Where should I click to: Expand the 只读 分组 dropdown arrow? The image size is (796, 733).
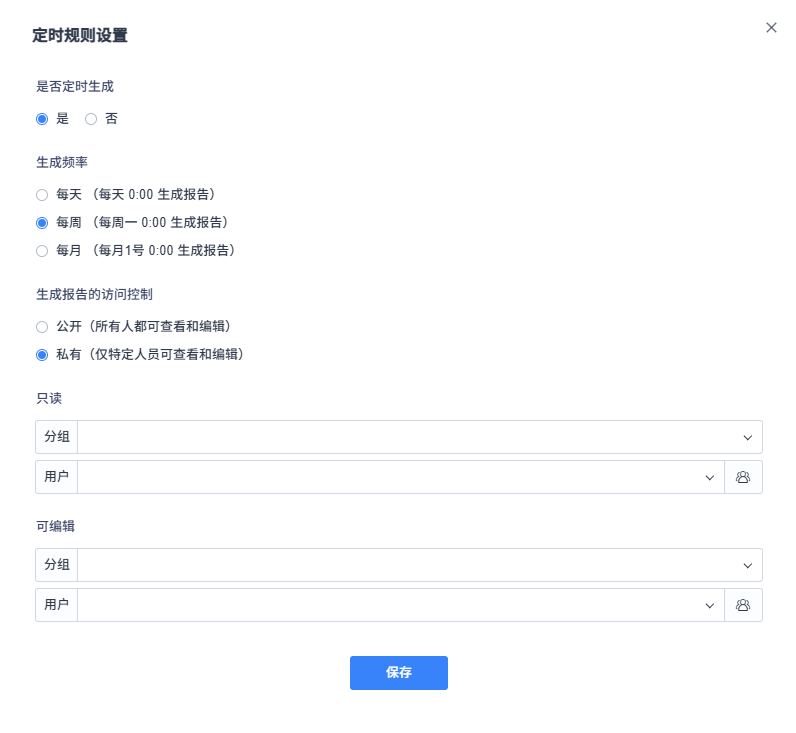747,437
